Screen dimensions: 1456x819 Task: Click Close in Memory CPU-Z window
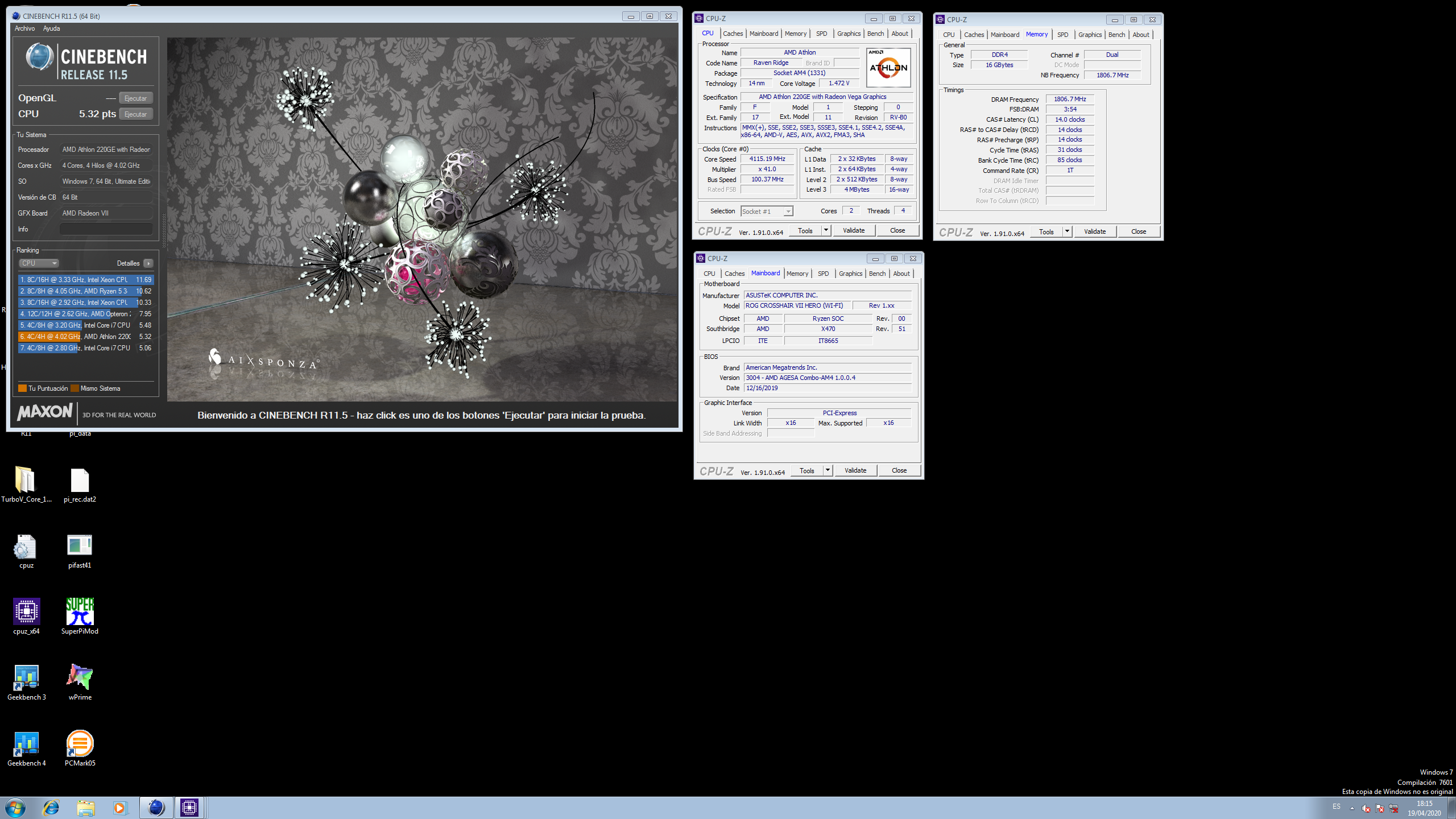(1139, 231)
